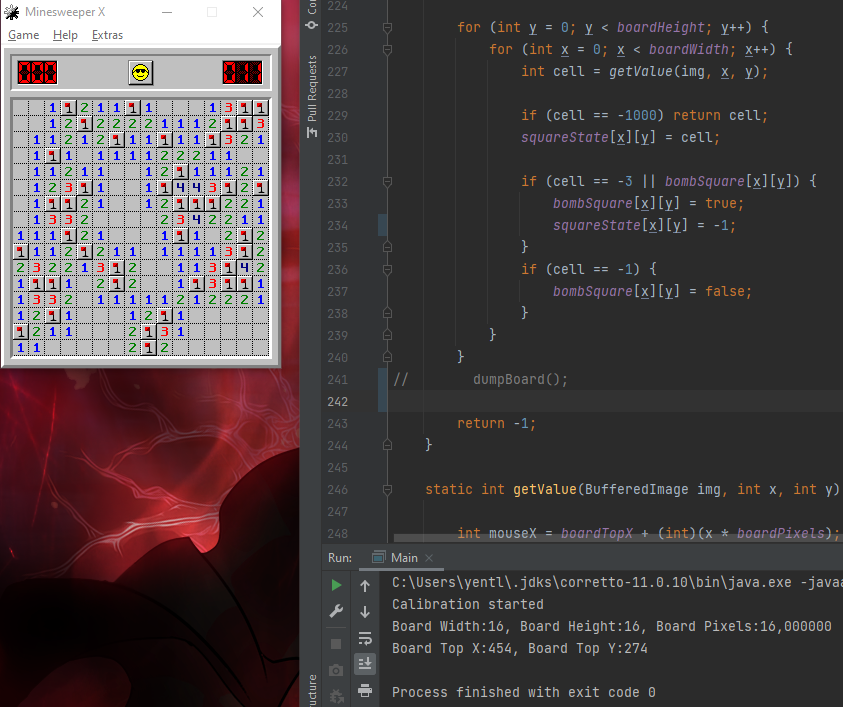Image resolution: width=843 pixels, height=707 pixels.
Task: Click the commented dumpBoard(); call
Action: (x=520, y=380)
